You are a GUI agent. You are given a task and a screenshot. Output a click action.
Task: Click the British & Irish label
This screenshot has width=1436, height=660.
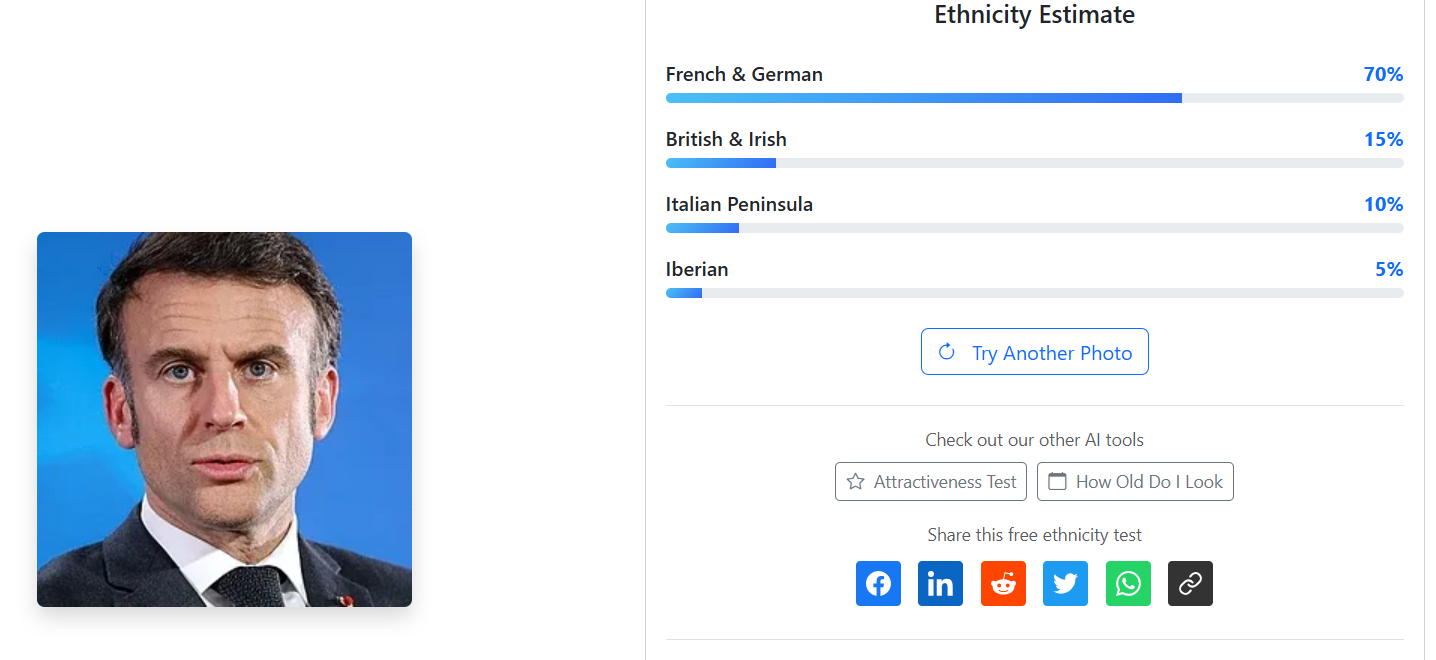(x=726, y=139)
